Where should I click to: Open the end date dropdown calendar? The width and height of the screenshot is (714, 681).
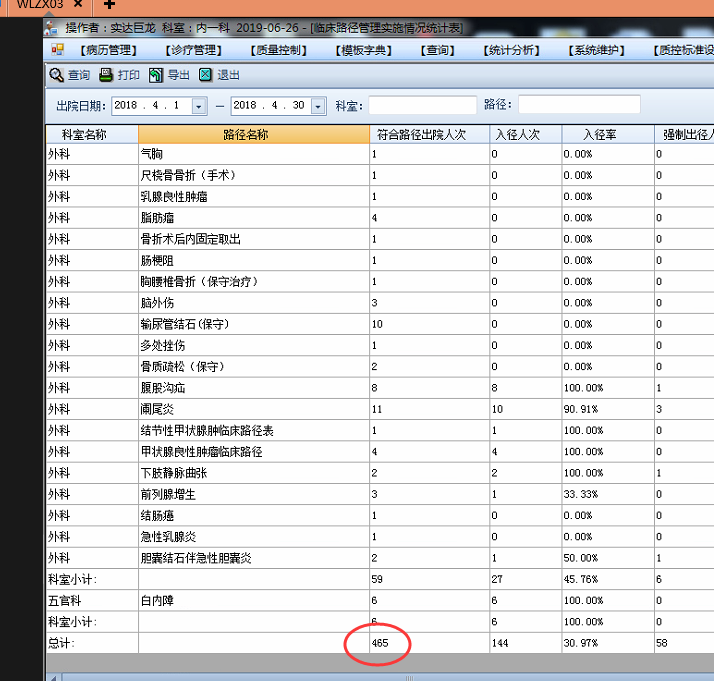coord(318,107)
